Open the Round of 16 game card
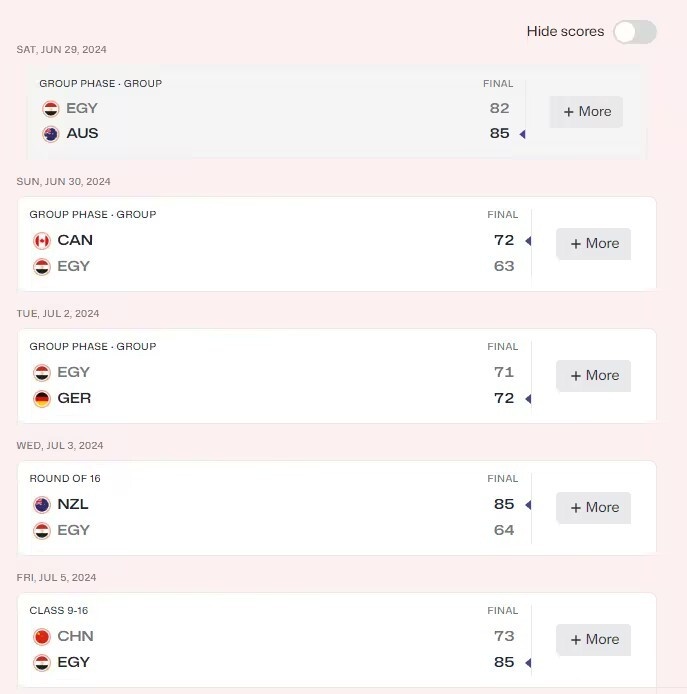Image resolution: width=687 pixels, height=694 pixels. [x=336, y=508]
